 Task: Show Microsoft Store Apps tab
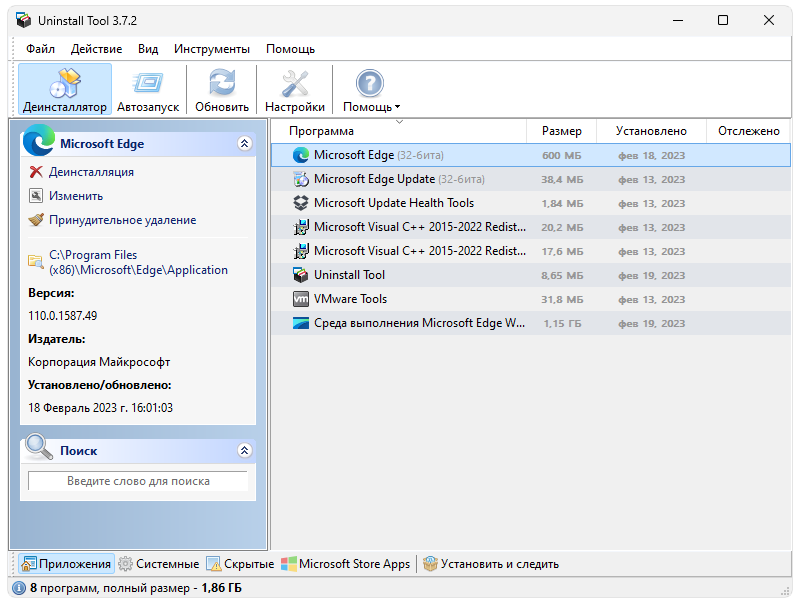345,564
